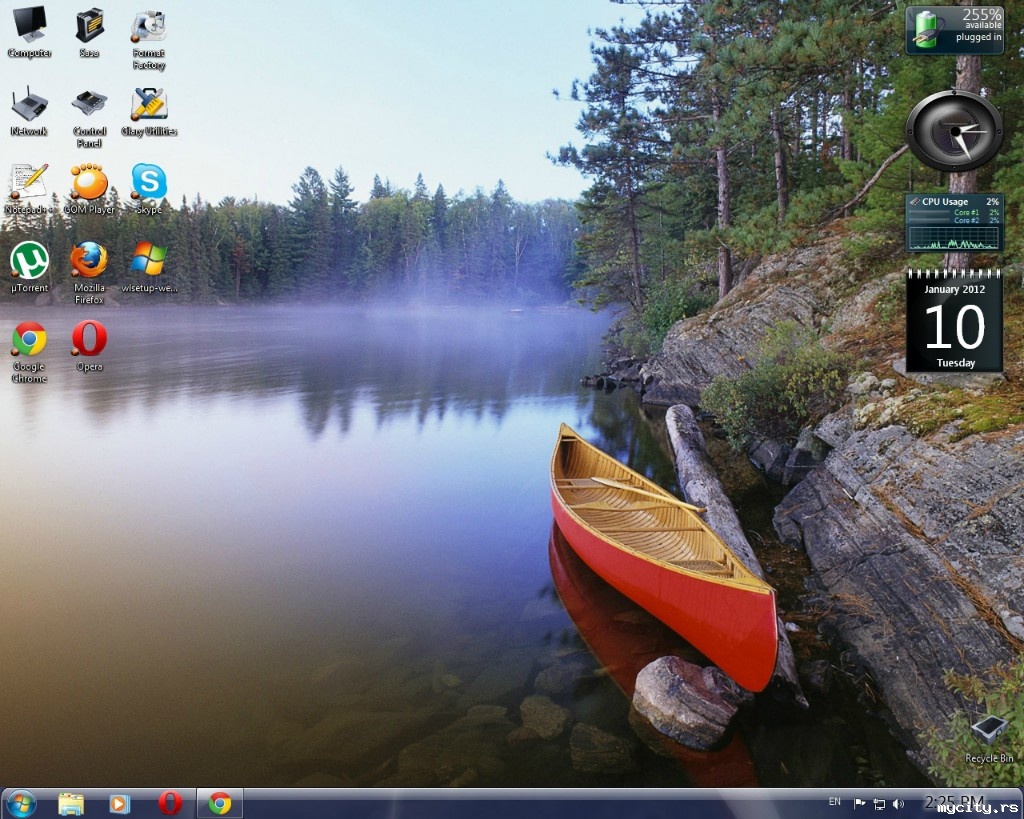Screen dimensions: 1024x819
Task: Open the Skype desktop icon
Action: (x=149, y=188)
